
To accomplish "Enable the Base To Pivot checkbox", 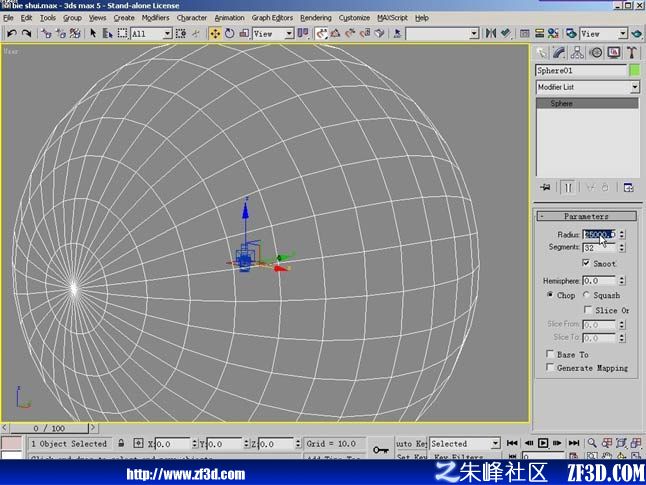I will 550,354.
